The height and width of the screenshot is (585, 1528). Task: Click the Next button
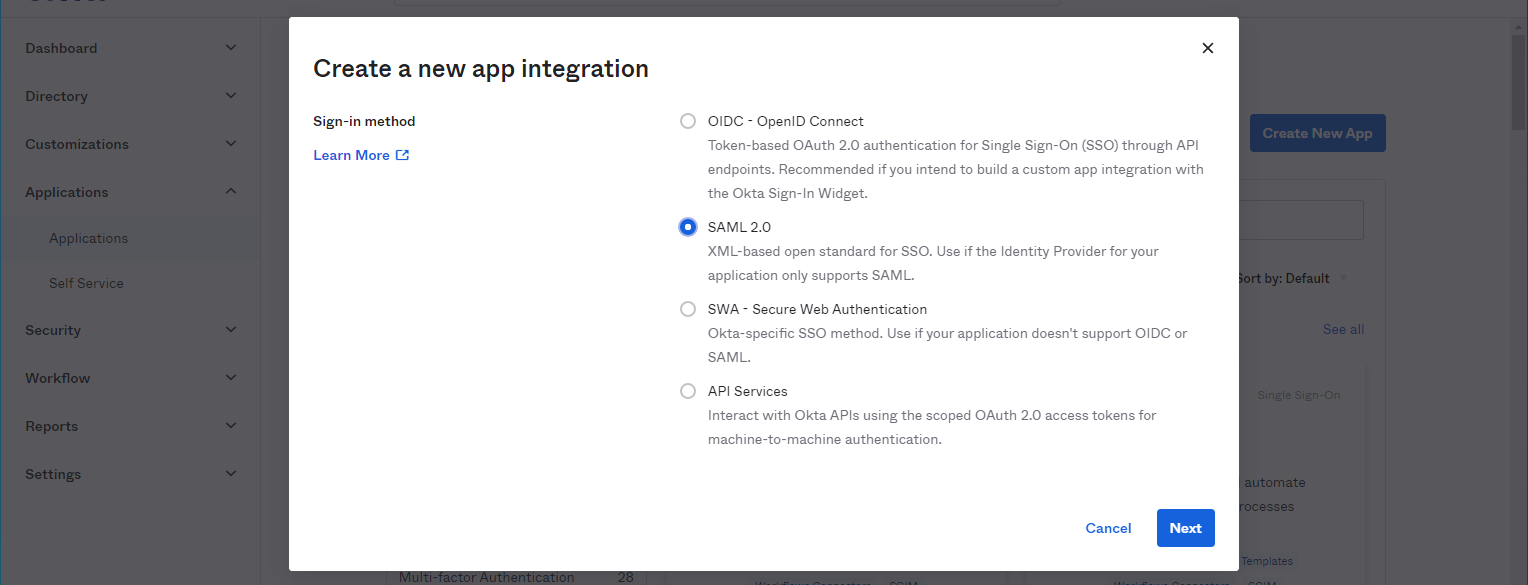[x=1185, y=528]
